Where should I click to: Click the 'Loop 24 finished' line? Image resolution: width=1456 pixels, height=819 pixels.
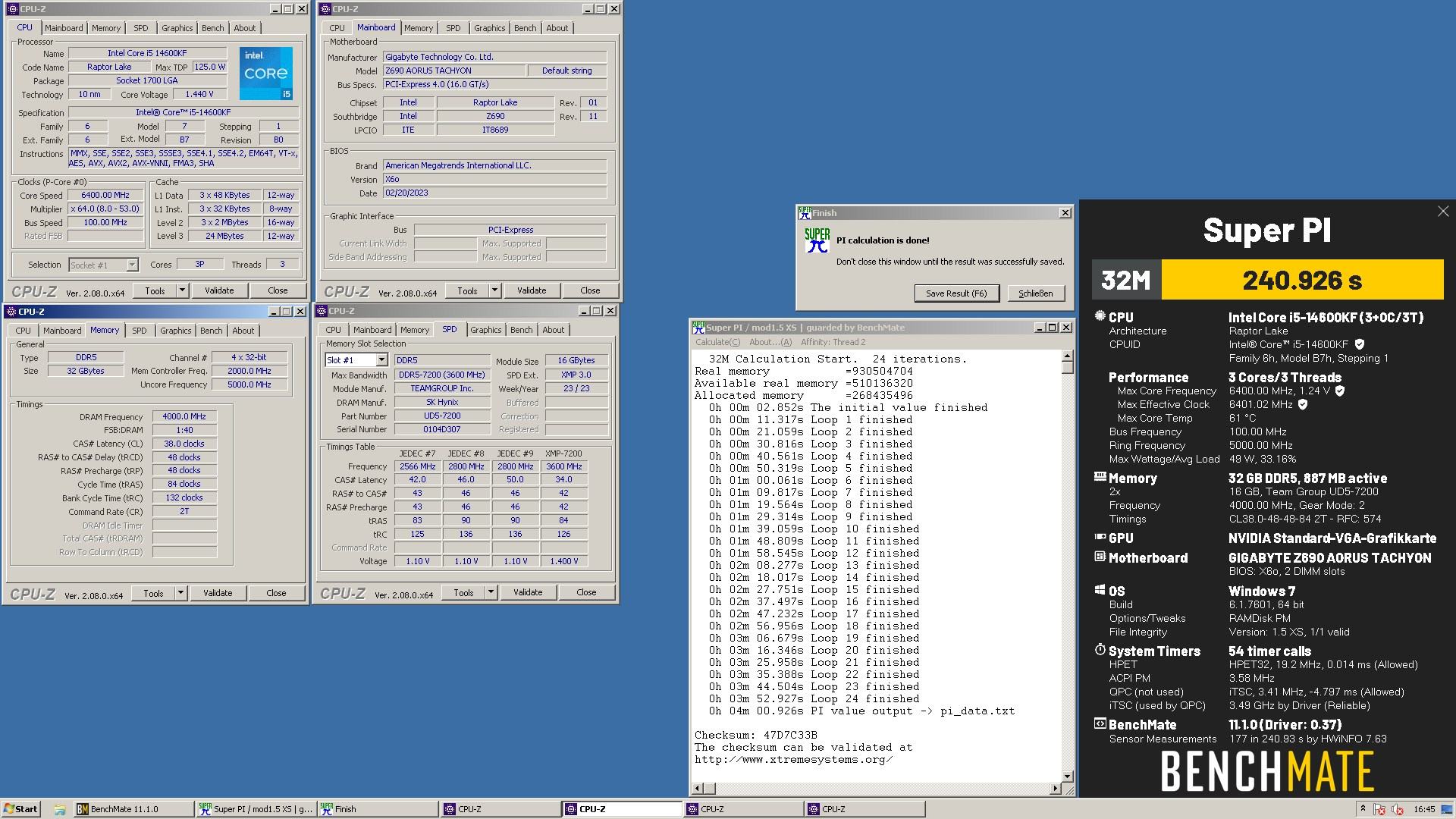[814, 698]
